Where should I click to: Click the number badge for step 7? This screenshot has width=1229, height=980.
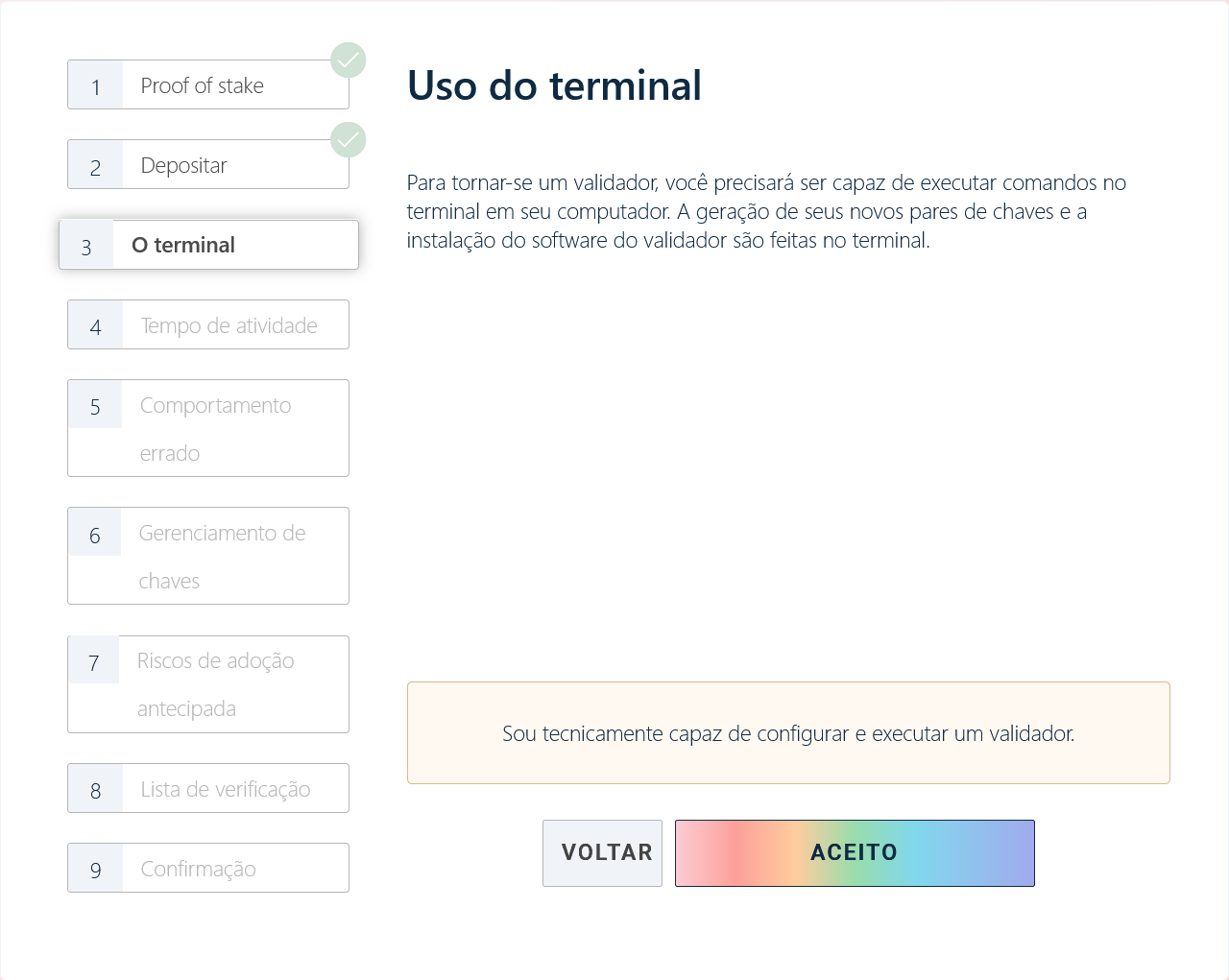(94, 659)
